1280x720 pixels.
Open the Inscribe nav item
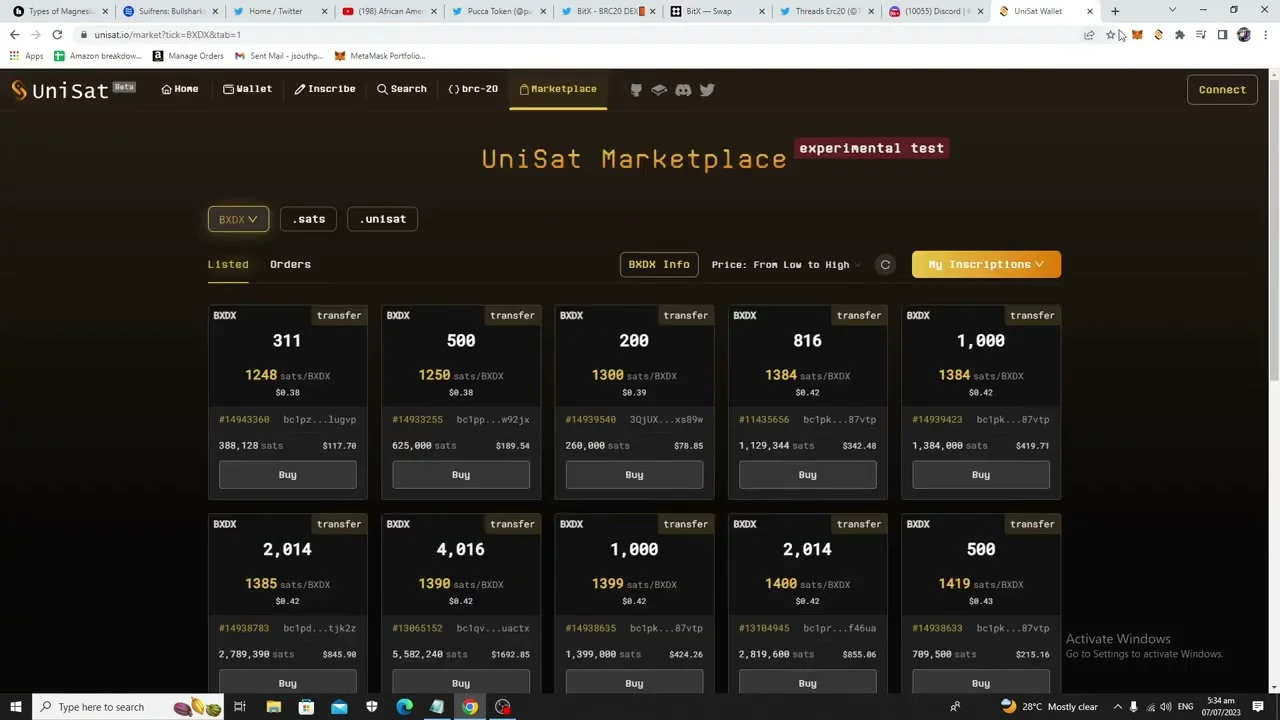point(325,89)
